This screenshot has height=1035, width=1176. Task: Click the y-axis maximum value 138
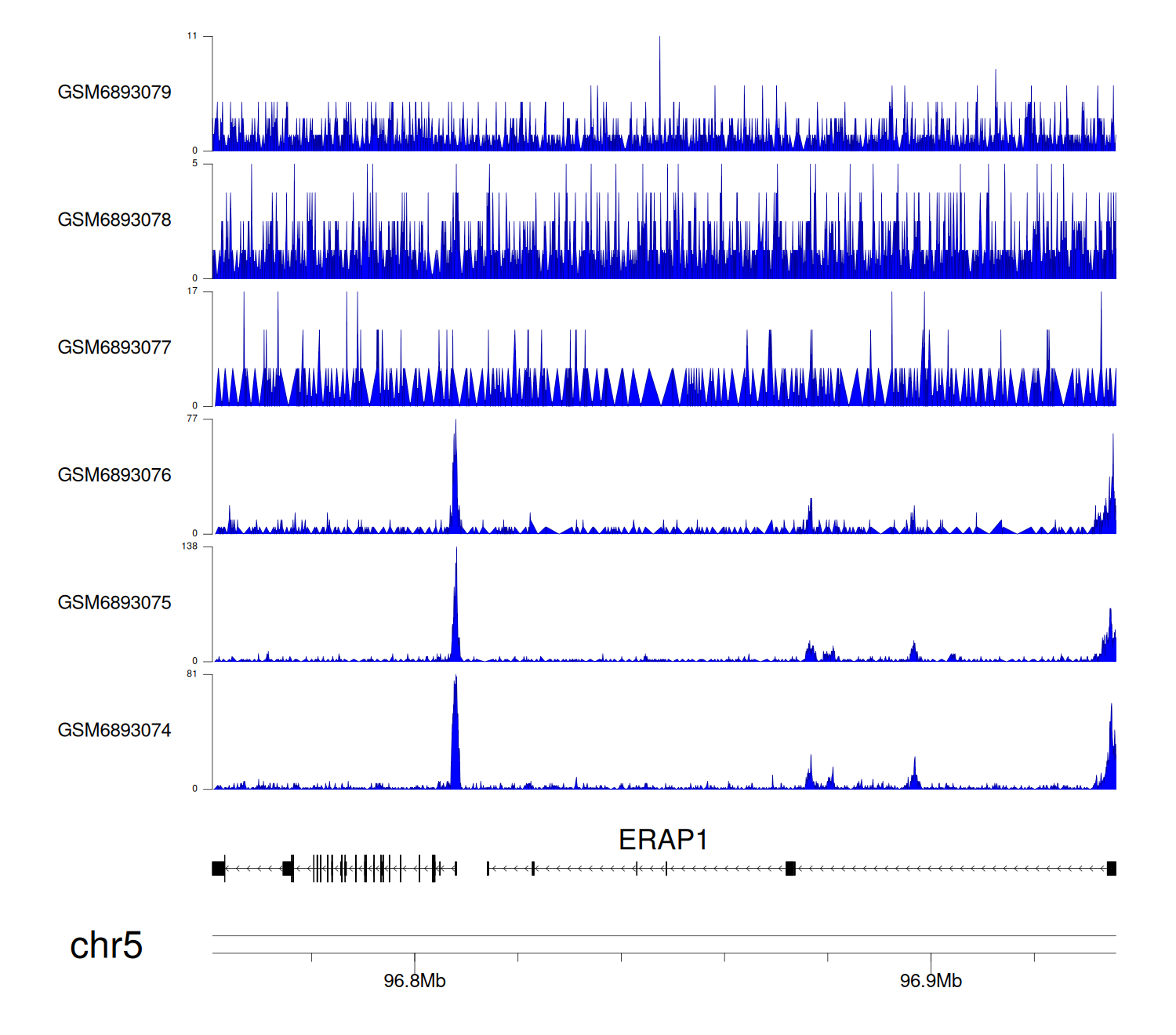point(190,547)
